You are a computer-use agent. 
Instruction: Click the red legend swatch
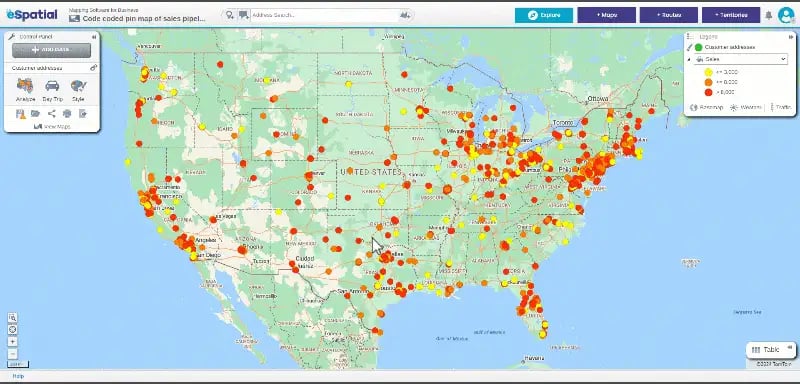(x=708, y=92)
